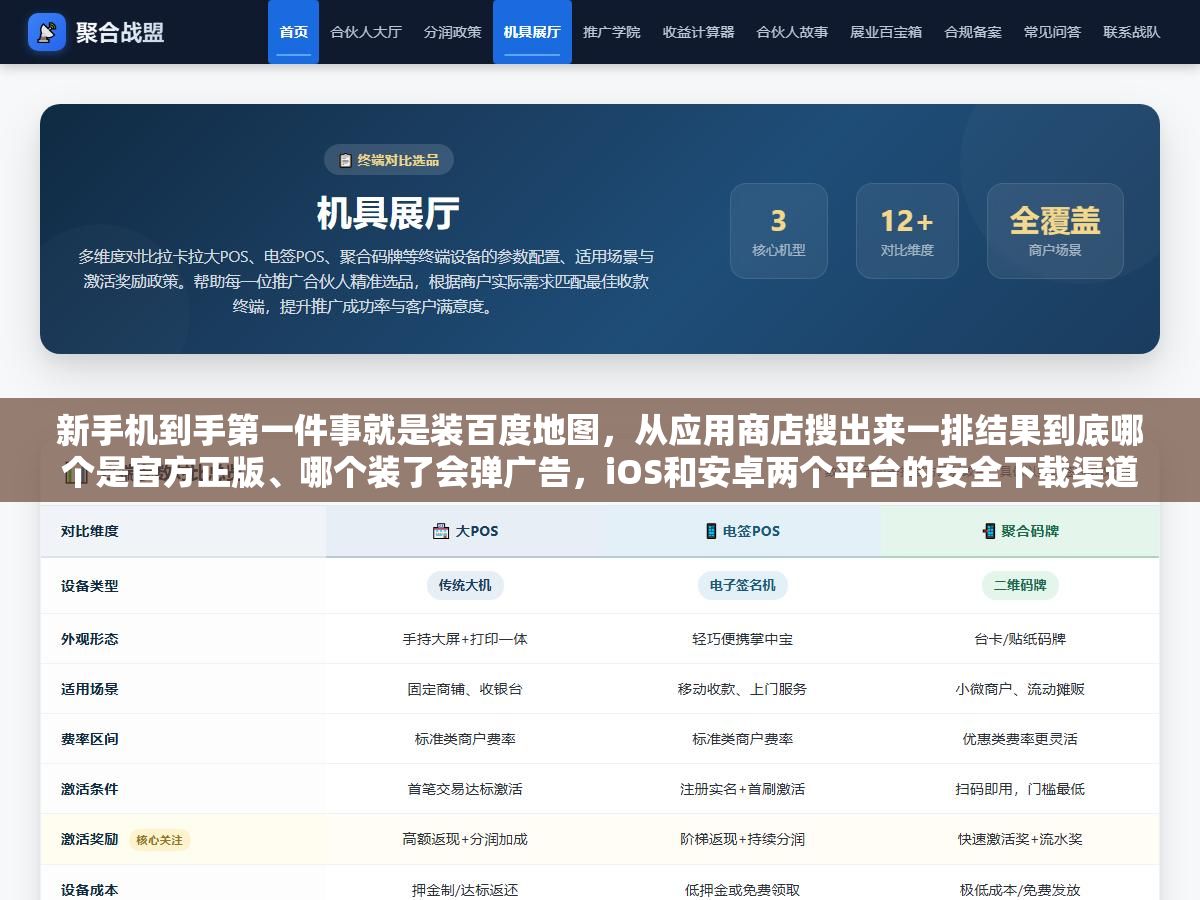
Task: Click the 聚合战盟 logo icon
Action: pyautogui.click(x=47, y=32)
